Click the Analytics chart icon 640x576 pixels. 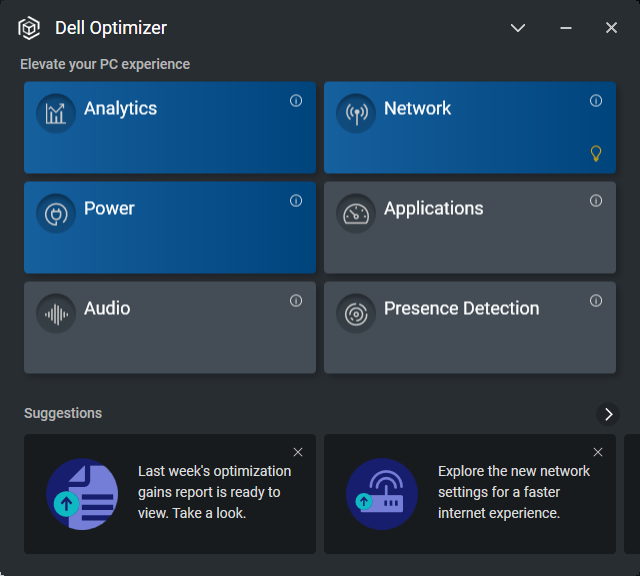[x=56, y=113]
